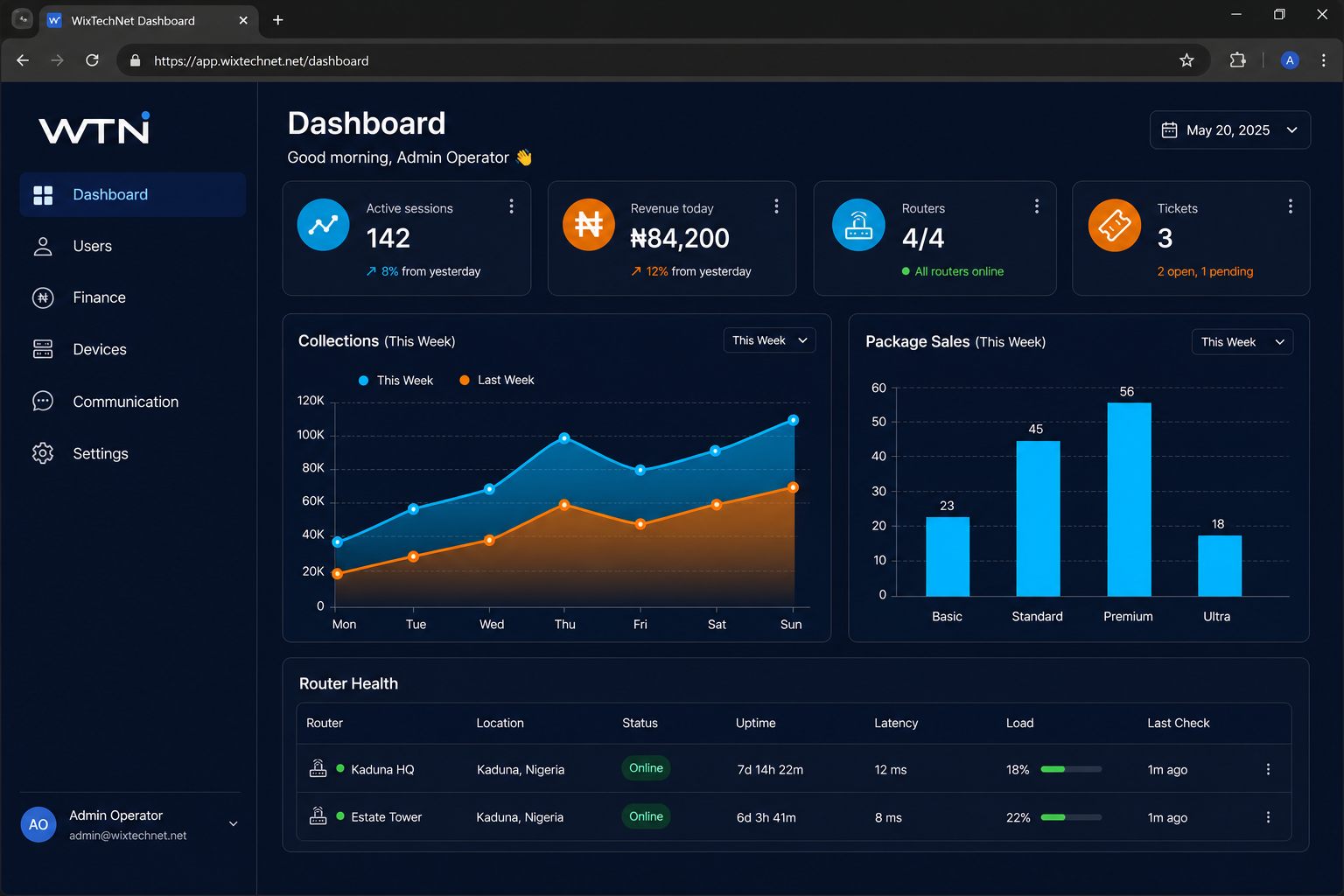Click the Naira revenue icon
This screenshot has width=1344, height=896.
(x=588, y=225)
